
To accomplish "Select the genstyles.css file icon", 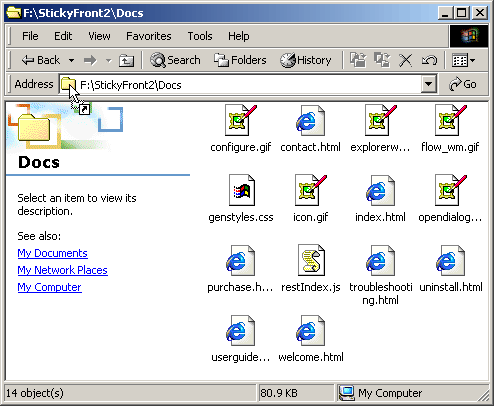I will point(242,190).
